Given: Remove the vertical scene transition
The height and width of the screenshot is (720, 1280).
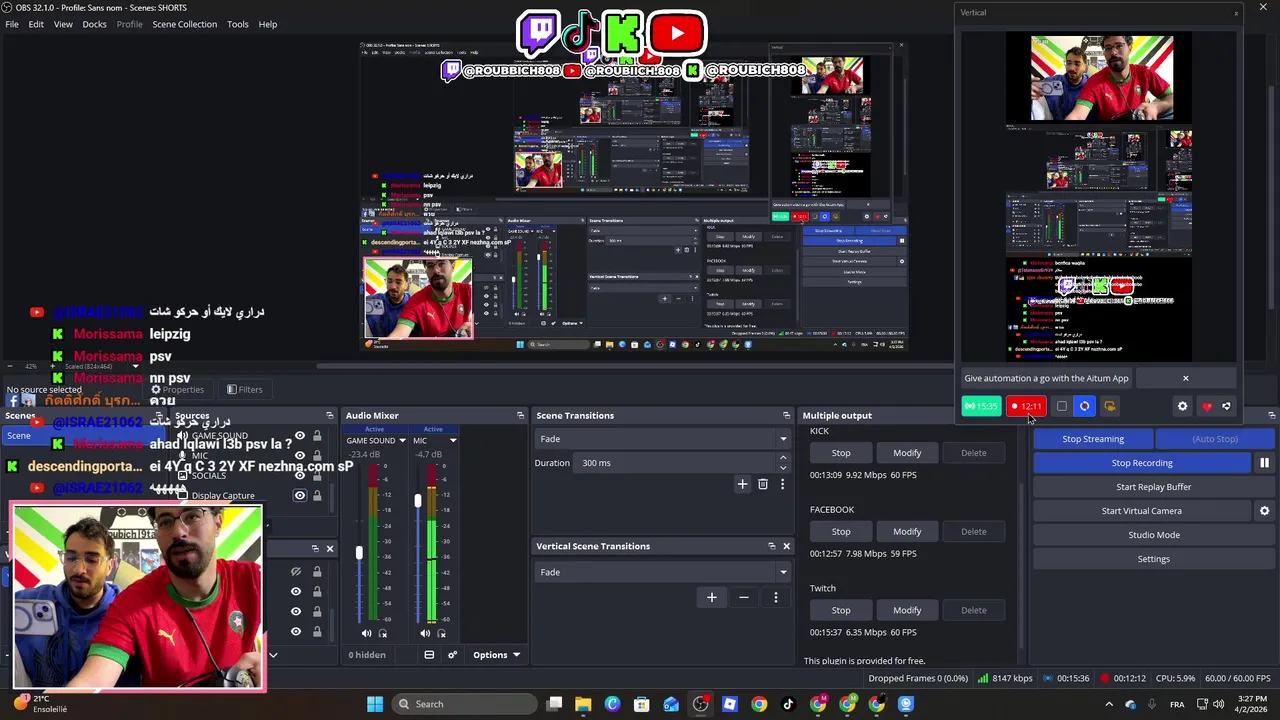Looking at the screenshot, I should click(x=743, y=597).
